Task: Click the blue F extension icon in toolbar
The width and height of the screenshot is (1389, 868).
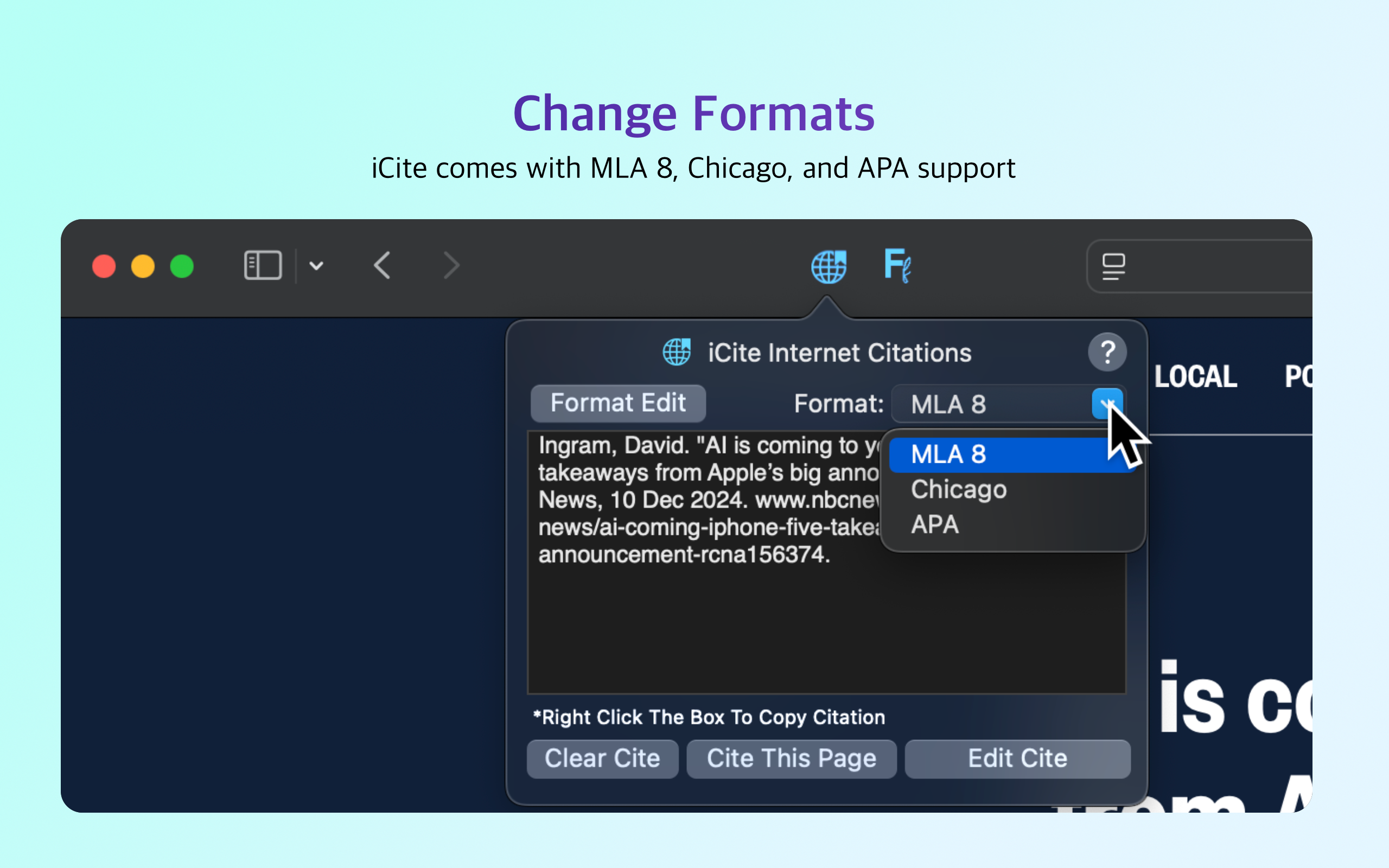Action: pos(897,266)
